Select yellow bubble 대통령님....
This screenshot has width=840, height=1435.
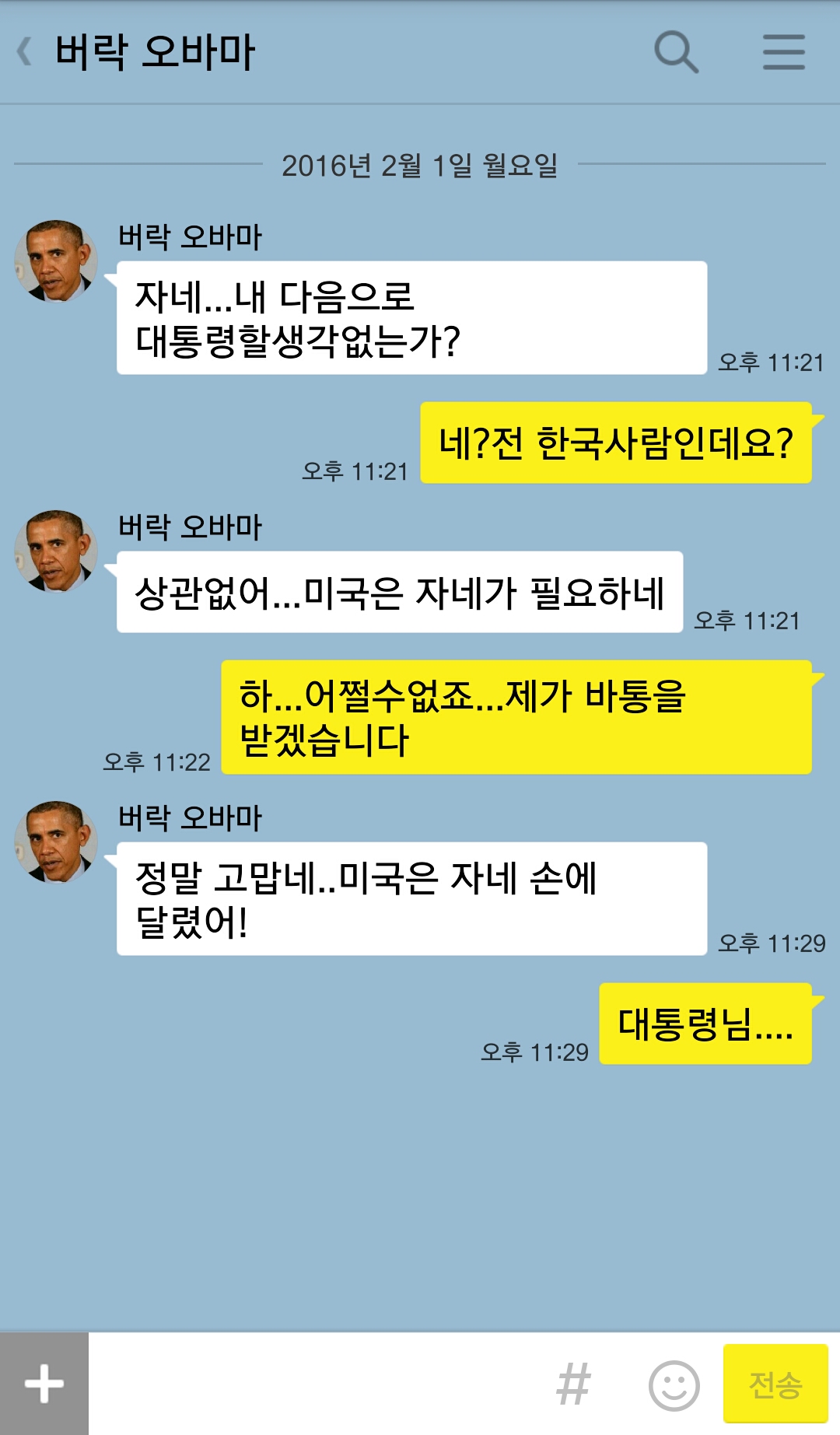pyautogui.click(x=705, y=1024)
